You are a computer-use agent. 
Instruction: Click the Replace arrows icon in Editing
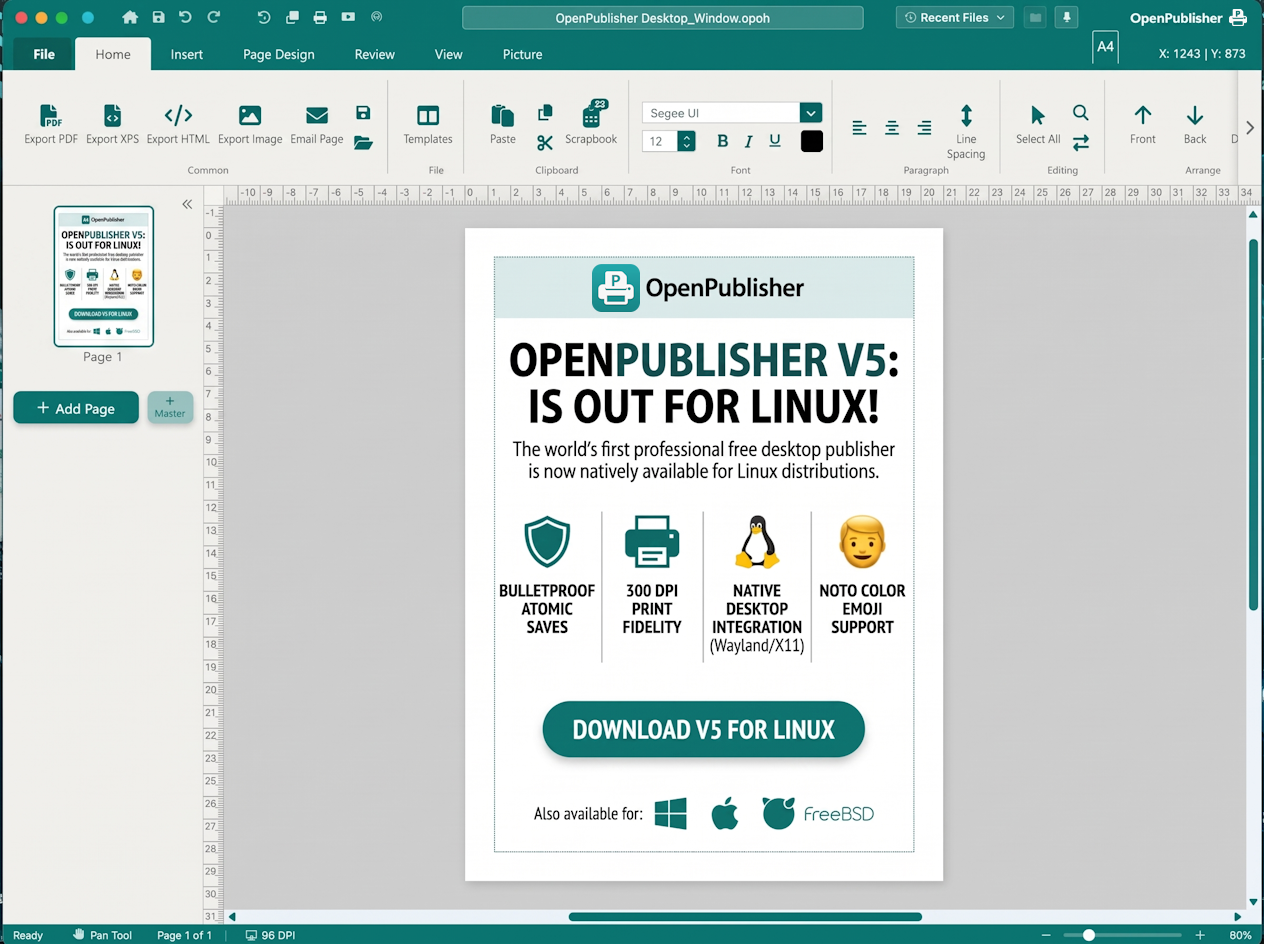coord(1081,142)
